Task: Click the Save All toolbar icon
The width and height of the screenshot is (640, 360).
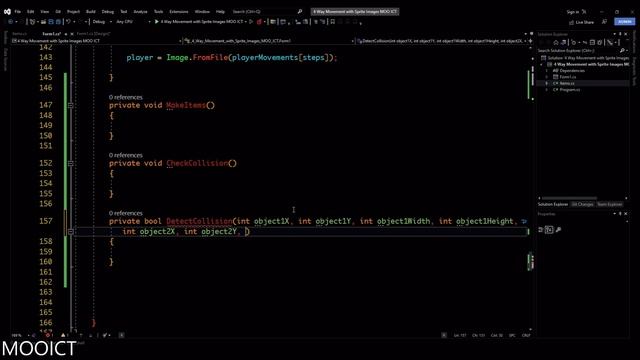Action: click(58, 22)
